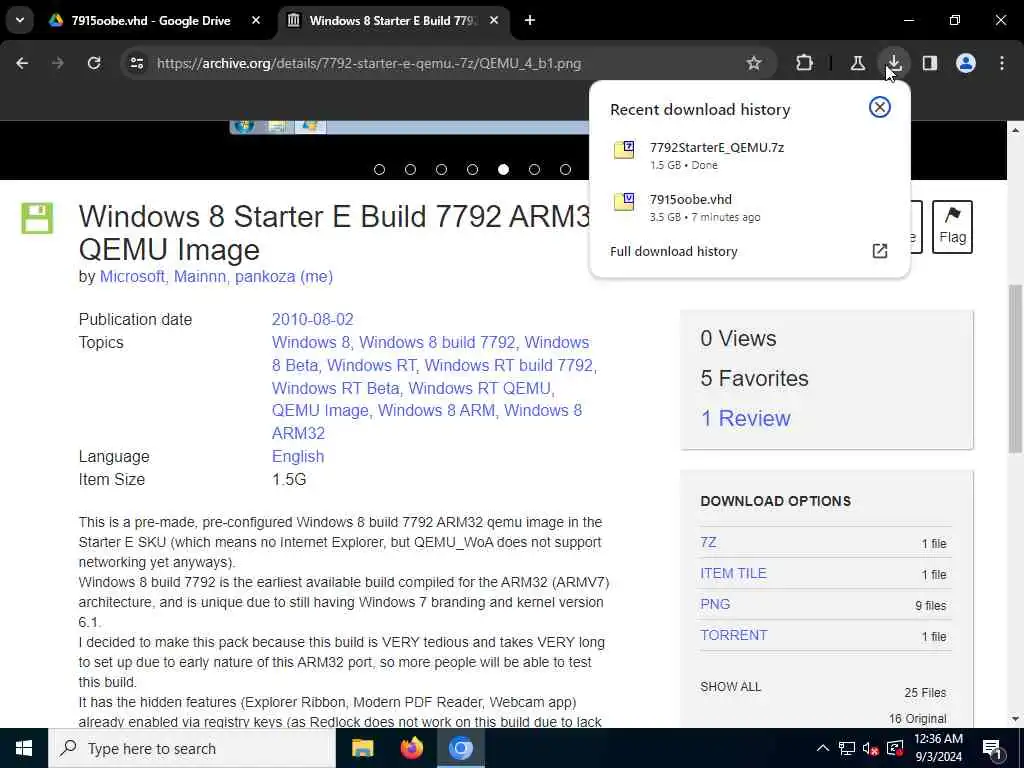
Task: Open the side panel icon
Action: [x=929, y=63]
